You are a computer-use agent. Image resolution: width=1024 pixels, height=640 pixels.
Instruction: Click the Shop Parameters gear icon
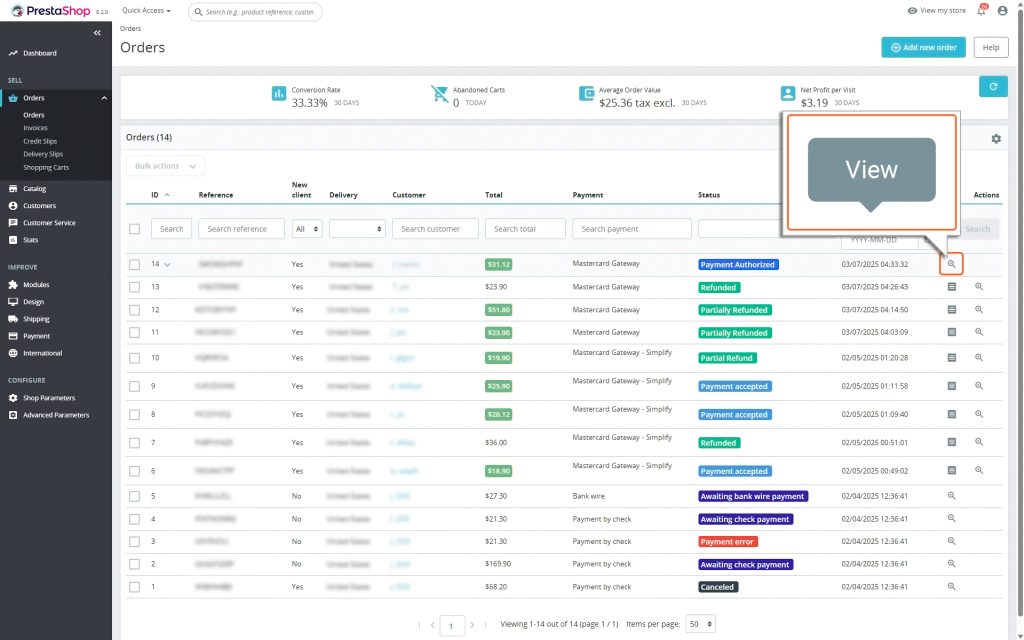point(13,398)
